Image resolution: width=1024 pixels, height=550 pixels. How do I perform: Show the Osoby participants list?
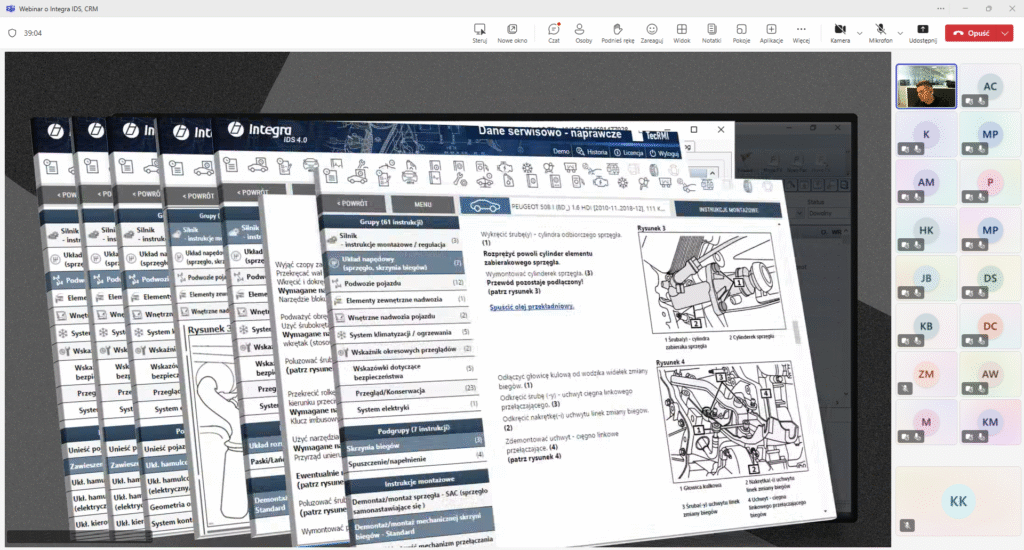583,33
